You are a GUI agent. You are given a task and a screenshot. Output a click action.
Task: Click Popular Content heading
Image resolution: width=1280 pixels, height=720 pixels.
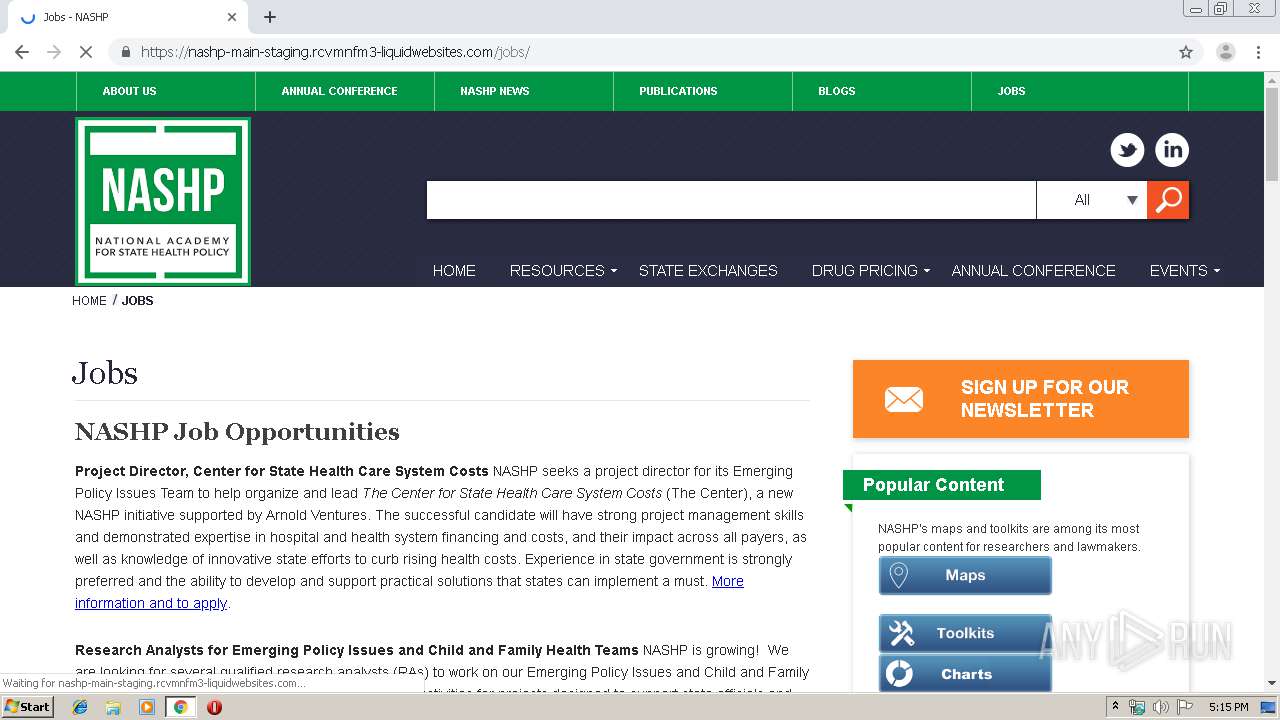coord(933,485)
